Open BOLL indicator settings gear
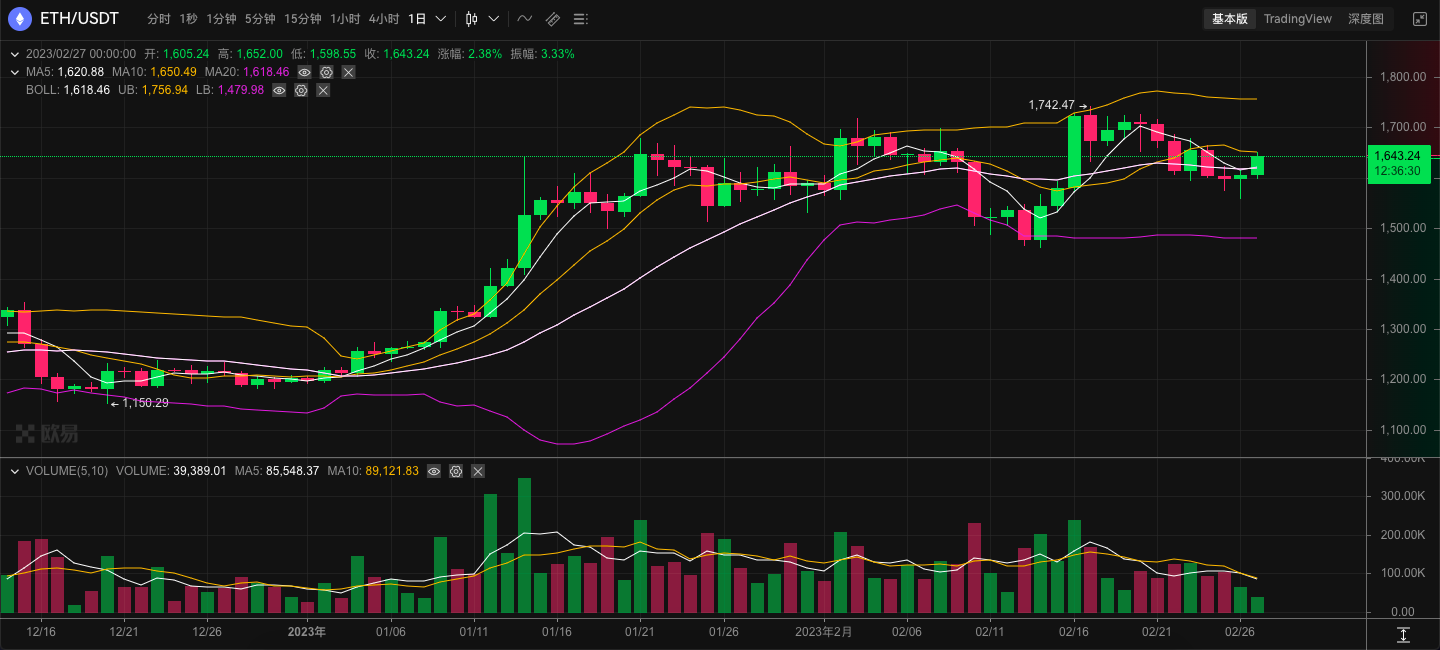The width and height of the screenshot is (1440, 650). coord(301,90)
